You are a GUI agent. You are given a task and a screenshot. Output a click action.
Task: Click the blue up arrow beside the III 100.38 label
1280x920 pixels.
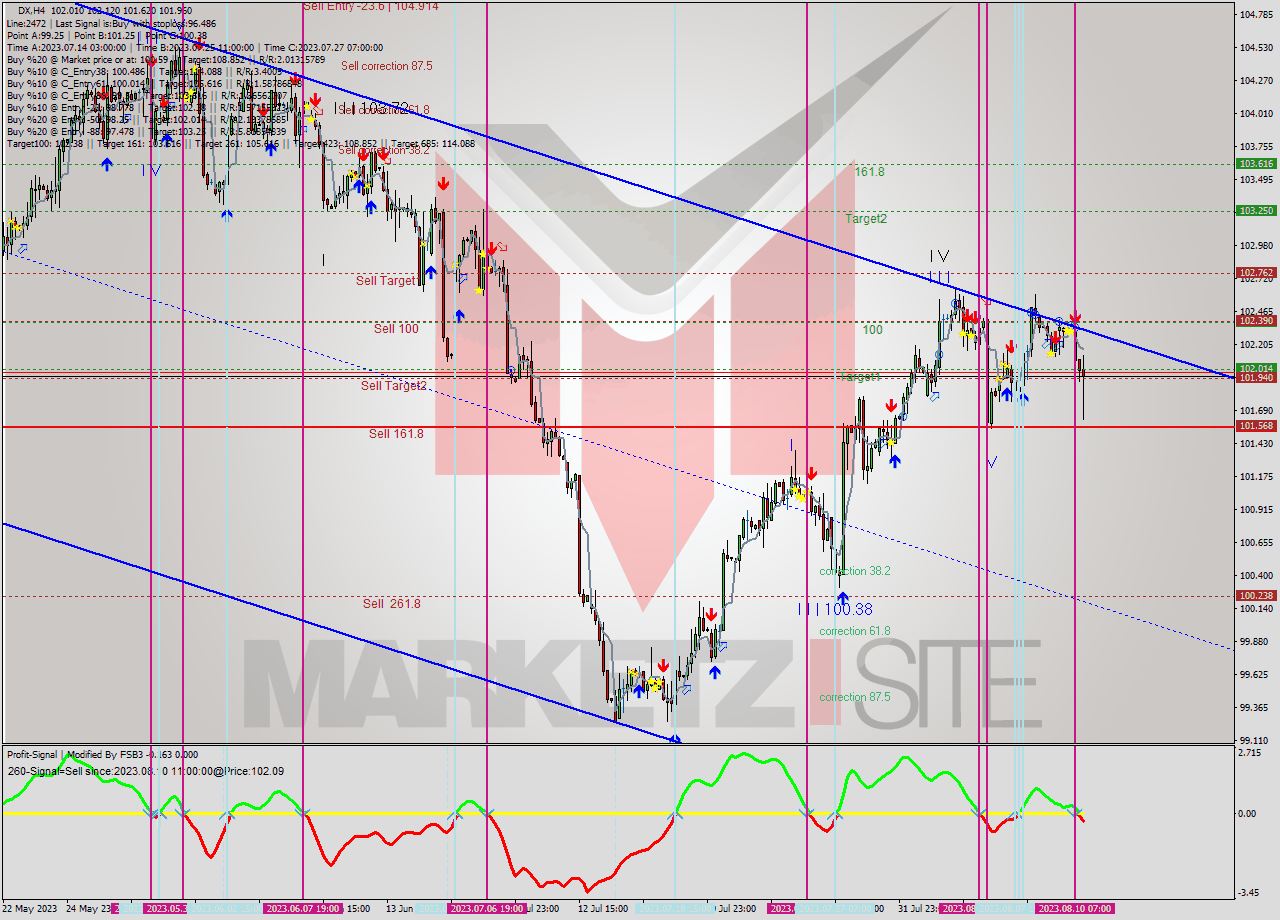click(842, 597)
